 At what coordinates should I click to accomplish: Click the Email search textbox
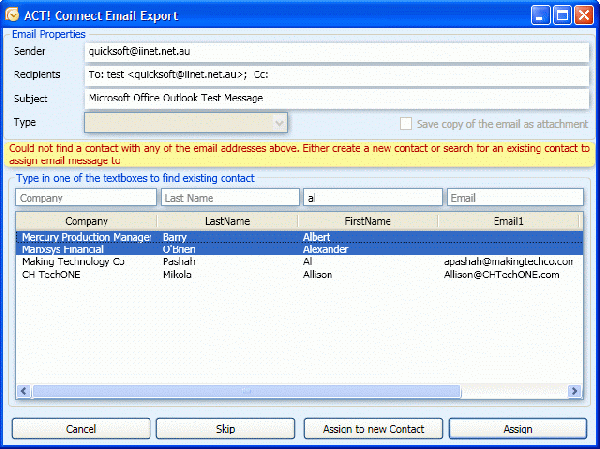point(515,198)
